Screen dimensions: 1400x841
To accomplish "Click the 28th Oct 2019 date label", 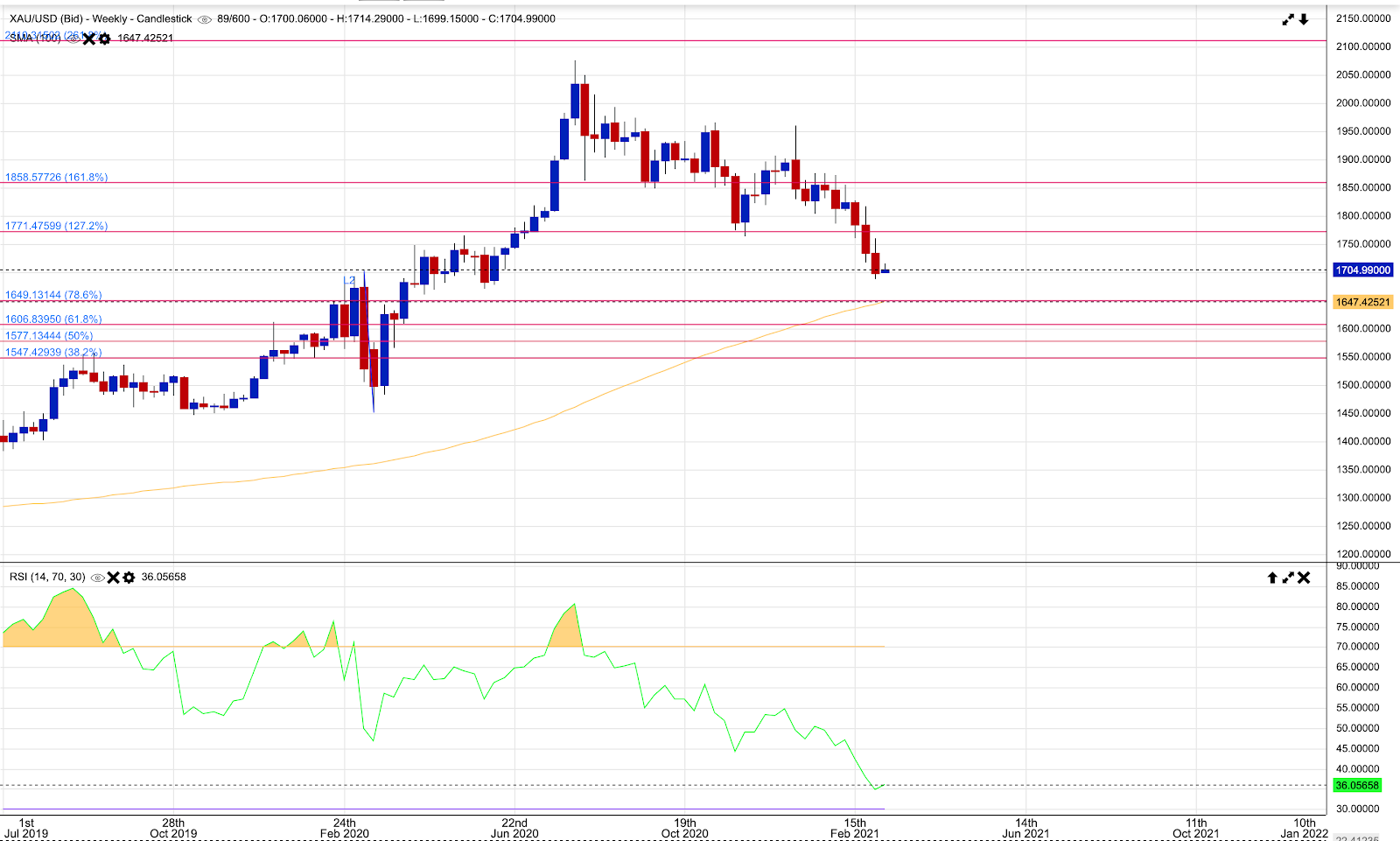I will [x=173, y=828].
